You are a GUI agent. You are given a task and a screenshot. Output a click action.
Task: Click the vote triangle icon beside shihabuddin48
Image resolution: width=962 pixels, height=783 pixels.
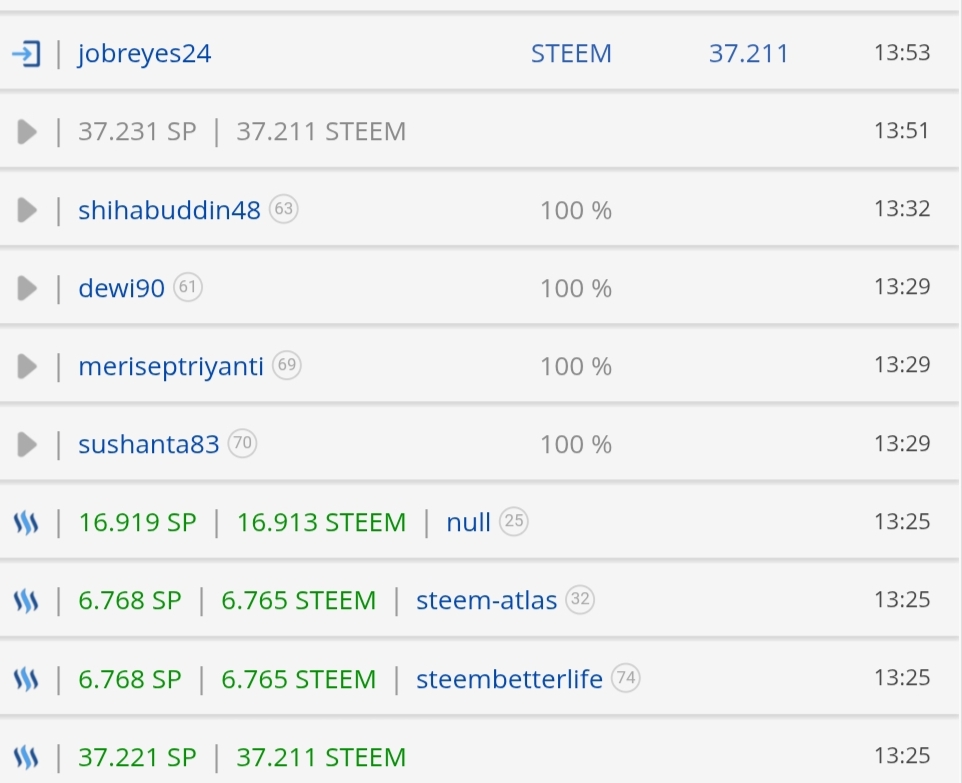point(27,210)
